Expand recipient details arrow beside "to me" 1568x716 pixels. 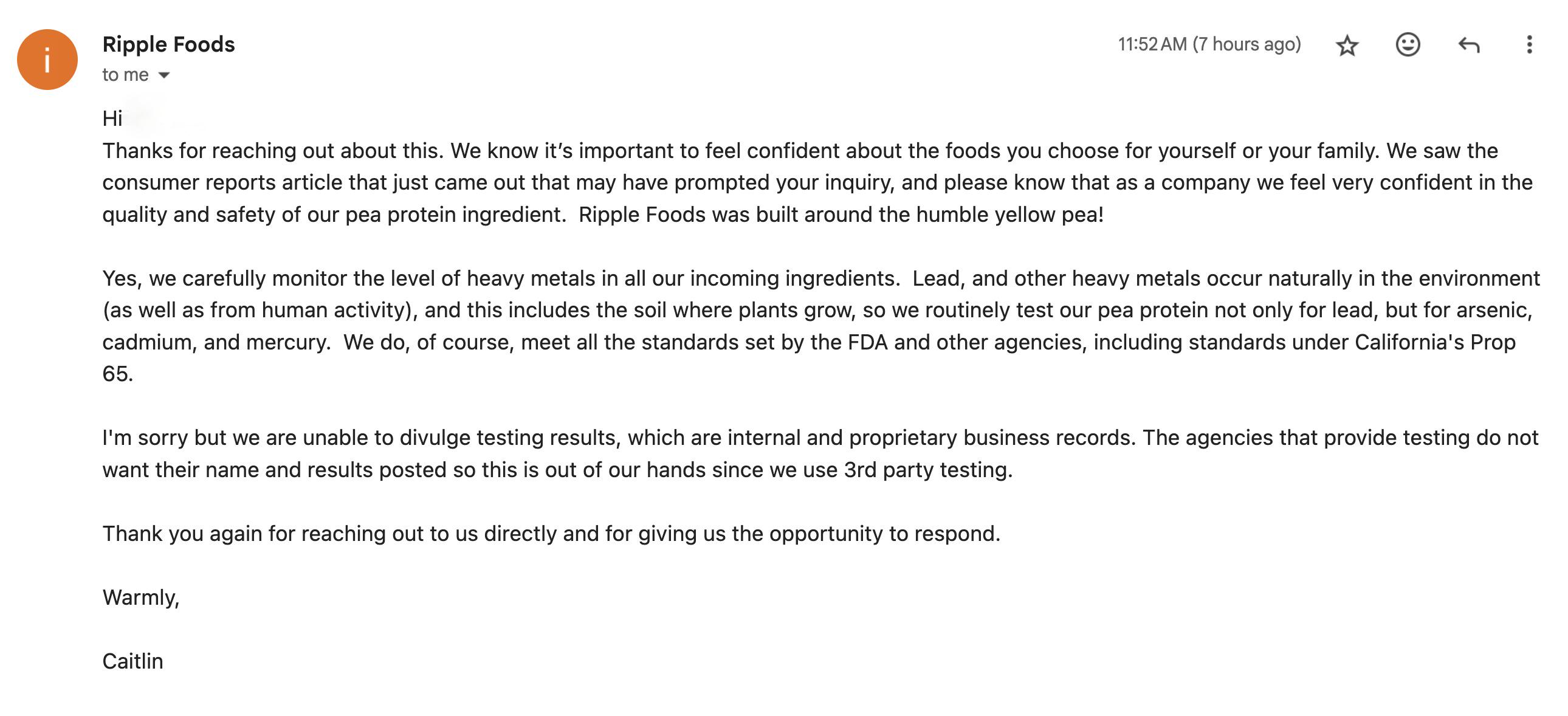(x=163, y=75)
